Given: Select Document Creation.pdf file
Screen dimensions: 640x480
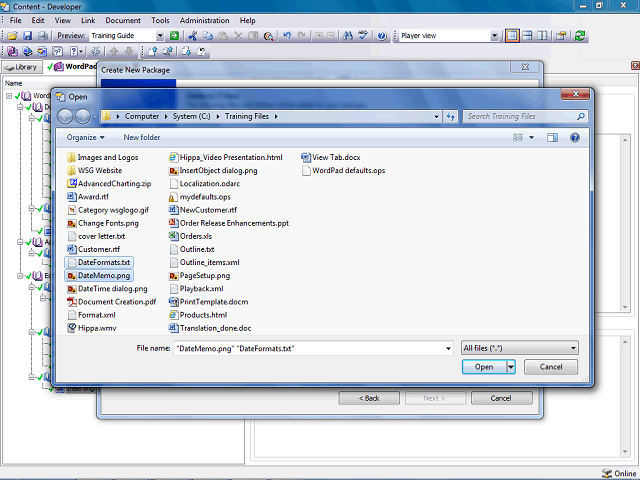Looking at the screenshot, I should tap(111, 302).
